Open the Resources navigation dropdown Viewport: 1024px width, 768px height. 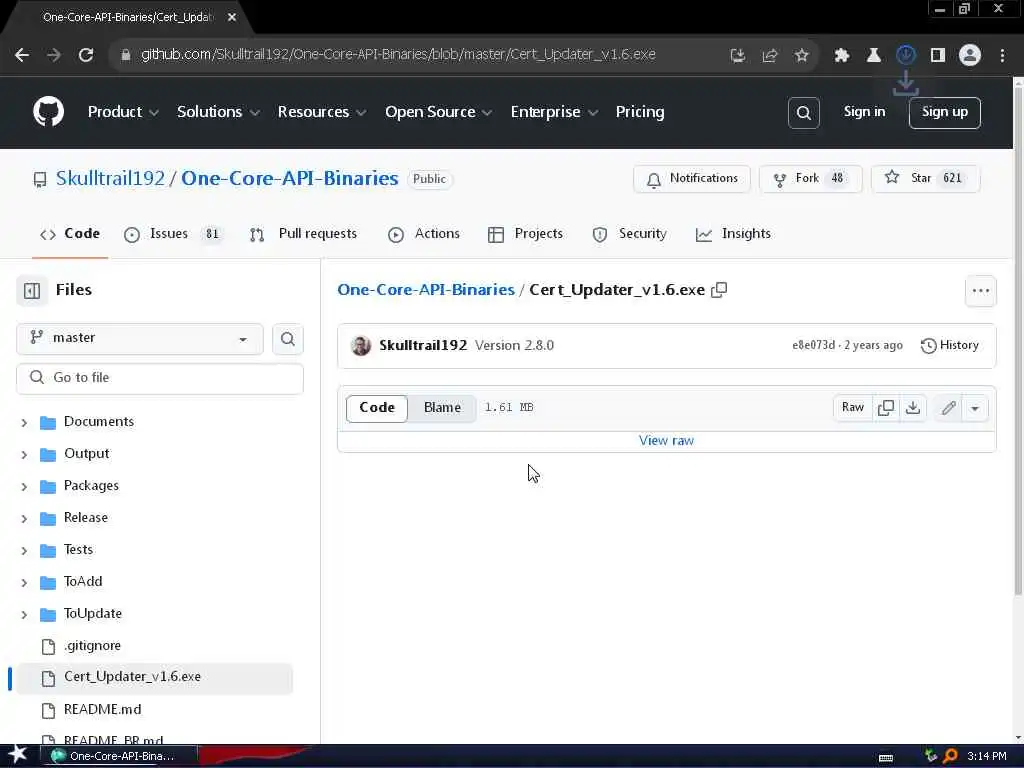[x=322, y=112]
